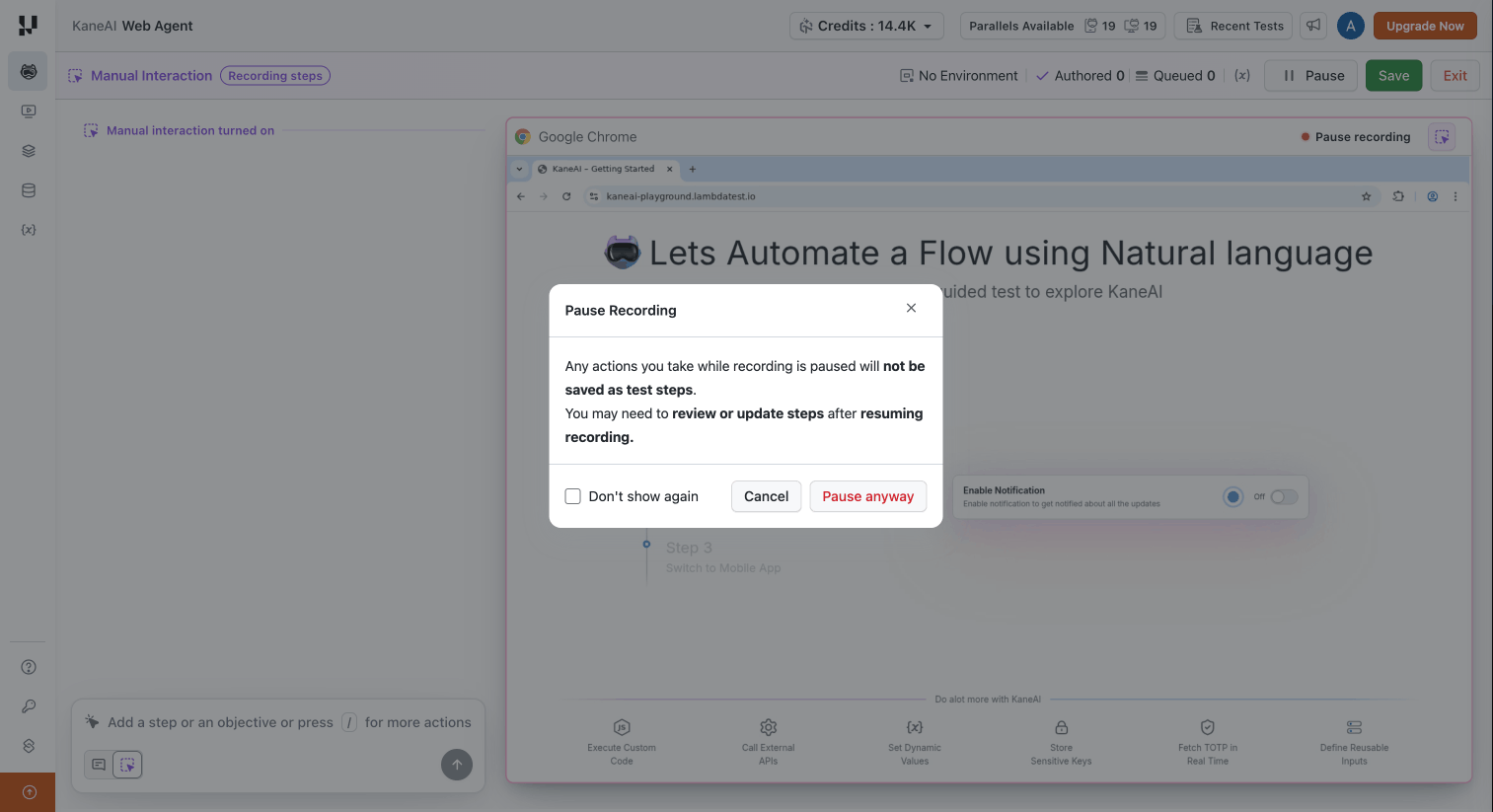This screenshot has width=1493, height=812.
Task: Click the Store Sensitive Keys lock icon
Action: pos(1062,728)
